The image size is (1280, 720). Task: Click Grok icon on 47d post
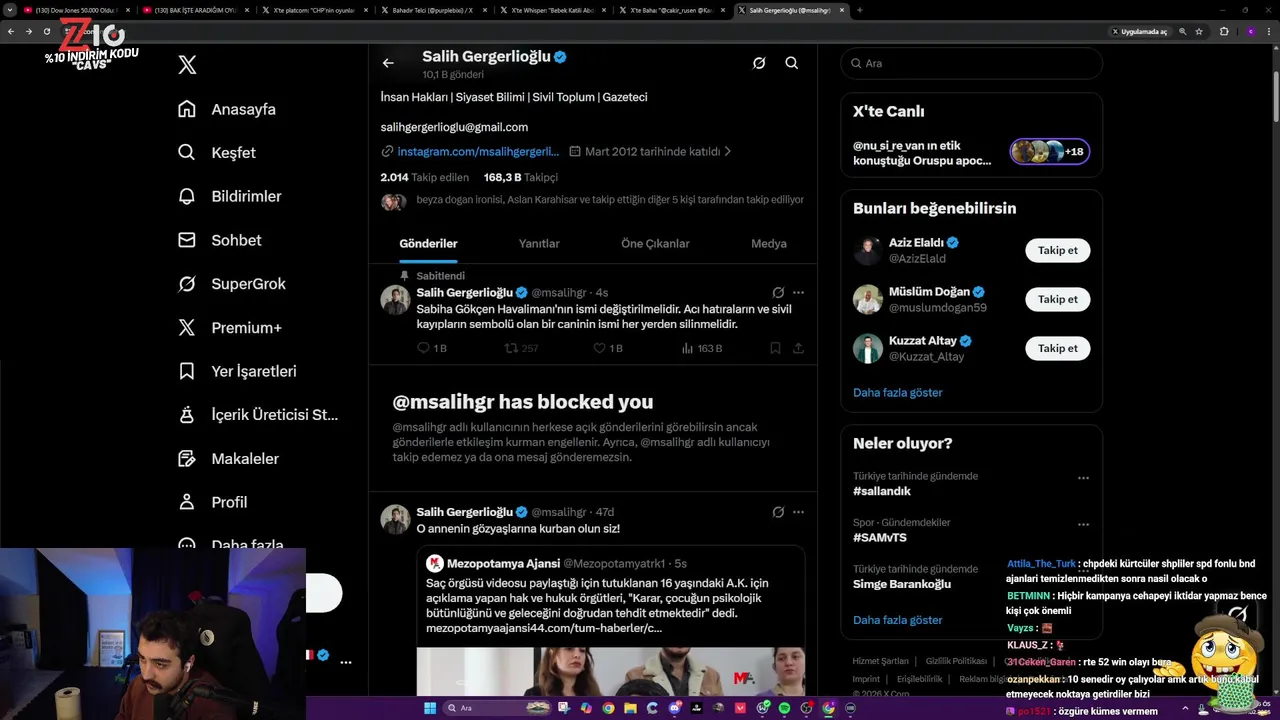click(778, 512)
